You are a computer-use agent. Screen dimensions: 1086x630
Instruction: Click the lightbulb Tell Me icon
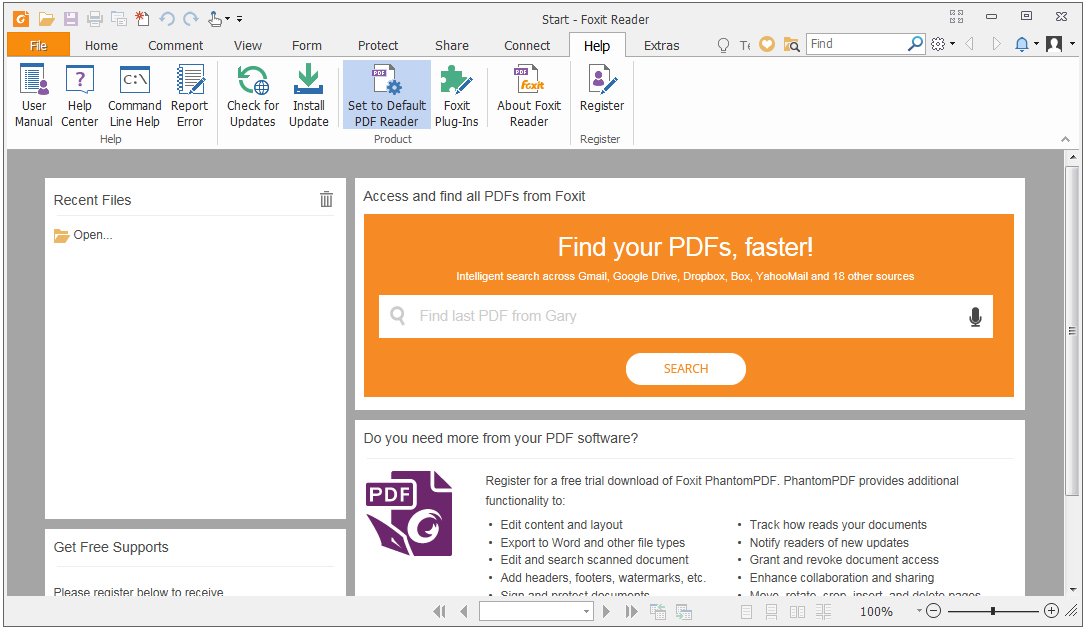[723, 45]
